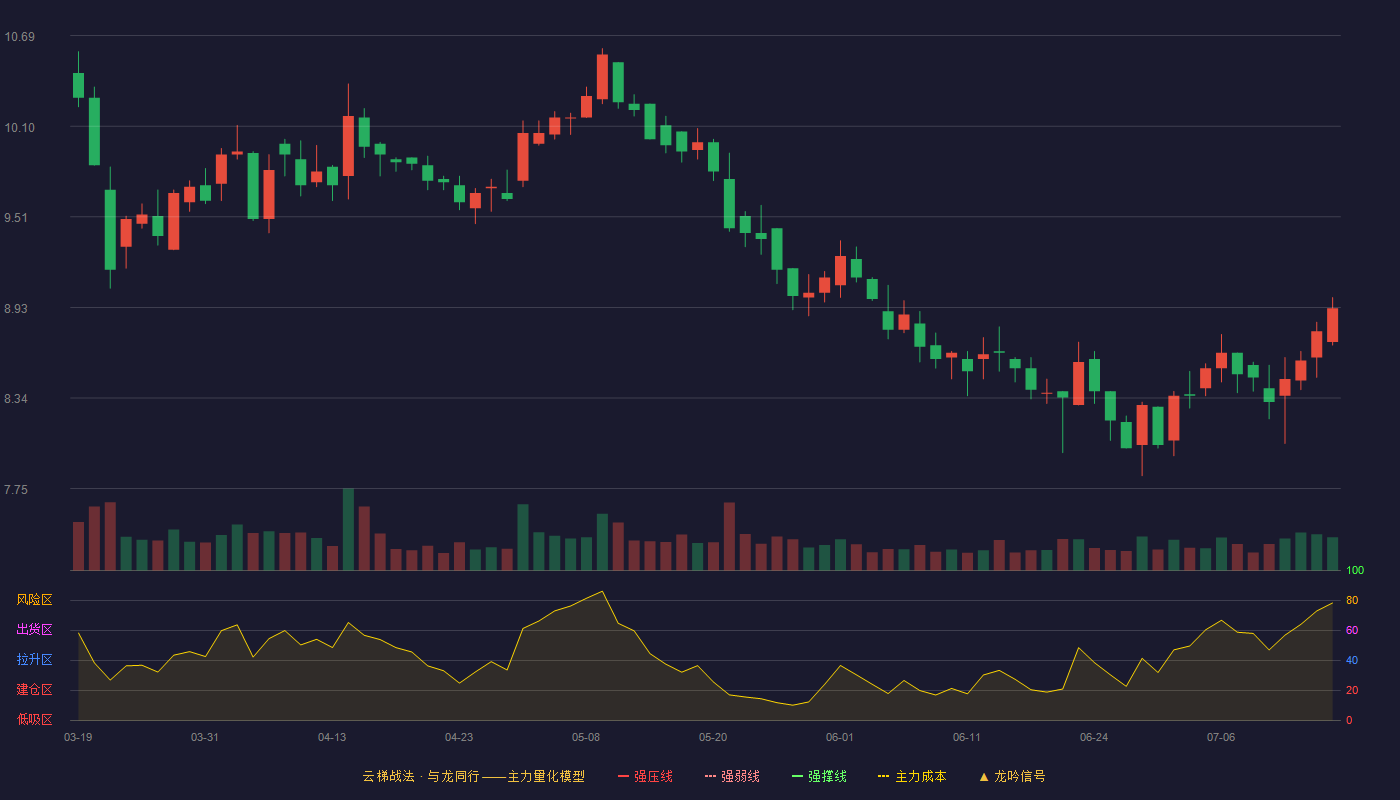The height and width of the screenshot is (800, 1400).
Task: Click the green 100 indicator scale label
Action: pyautogui.click(x=1355, y=571)
